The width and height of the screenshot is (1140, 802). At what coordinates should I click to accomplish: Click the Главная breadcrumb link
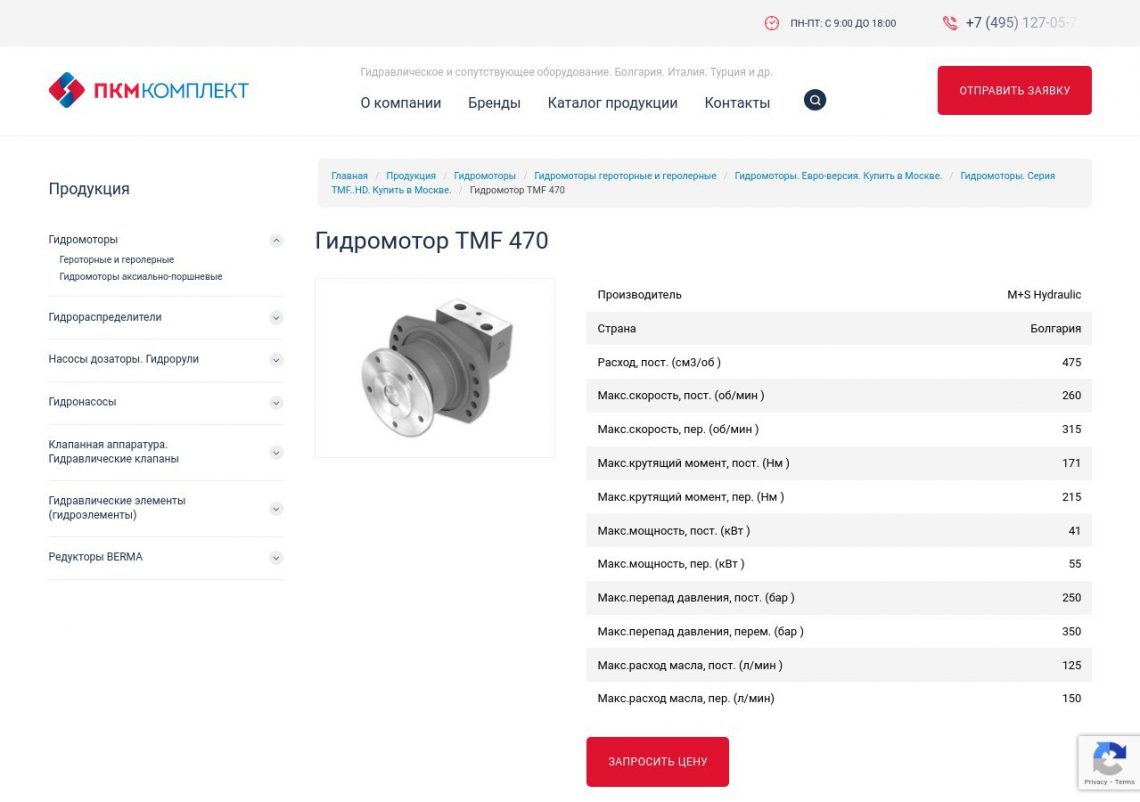point(349,176)
